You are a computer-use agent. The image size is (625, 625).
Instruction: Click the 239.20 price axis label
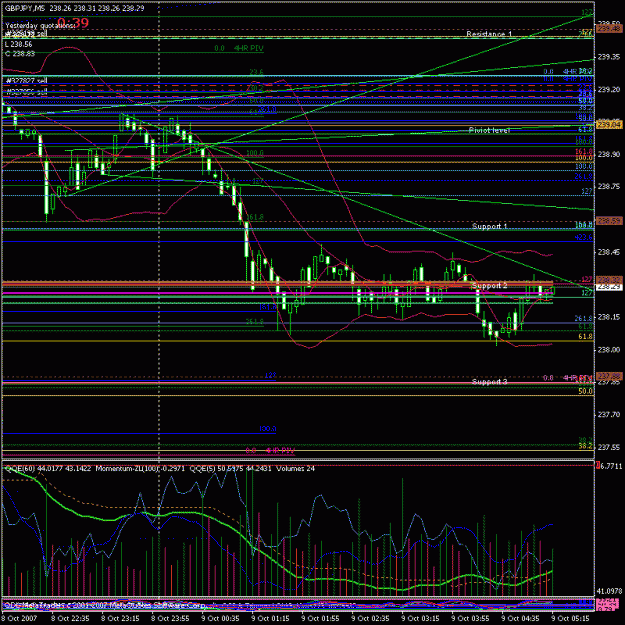click(x=609, y=90)
